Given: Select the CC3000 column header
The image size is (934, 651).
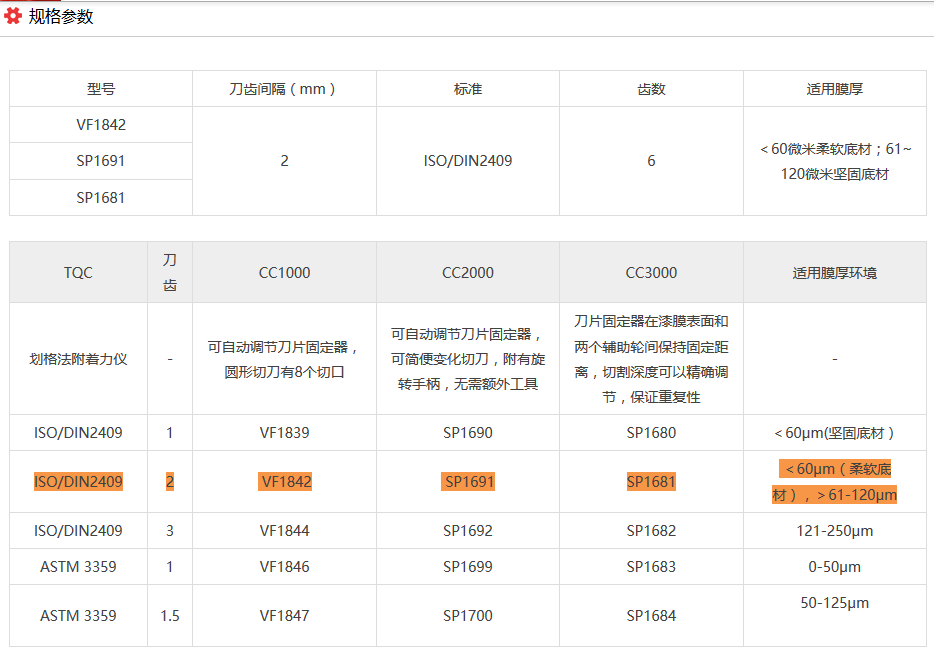Looking at the screenshot, I should coord(651,272).
